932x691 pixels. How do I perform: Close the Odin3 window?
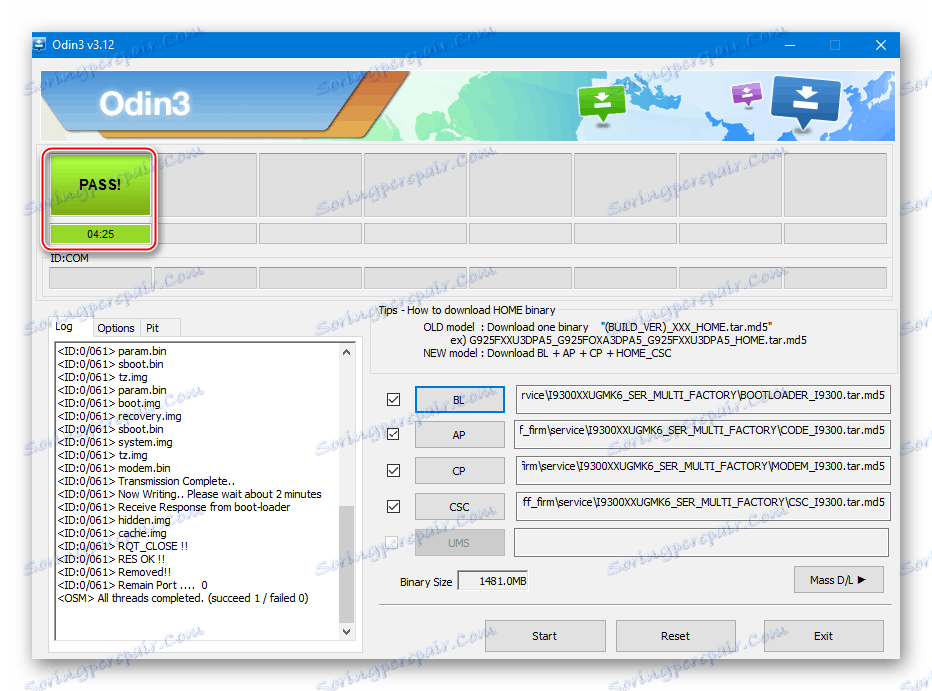[881, 45]
